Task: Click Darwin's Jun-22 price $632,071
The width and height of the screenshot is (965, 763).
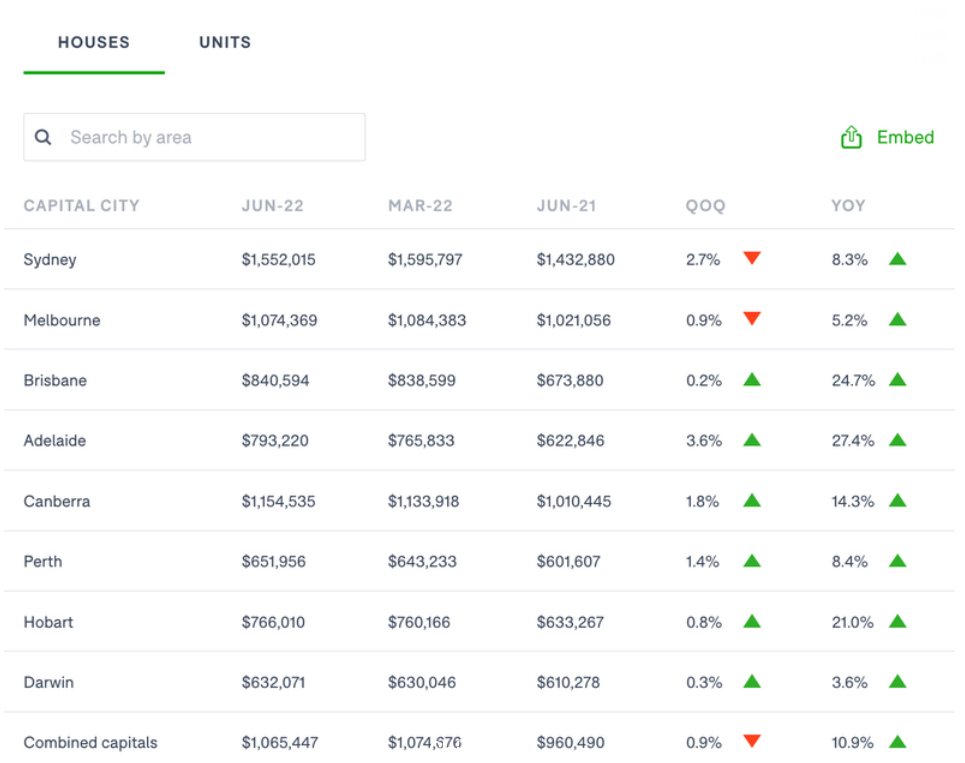Action: 273,682
